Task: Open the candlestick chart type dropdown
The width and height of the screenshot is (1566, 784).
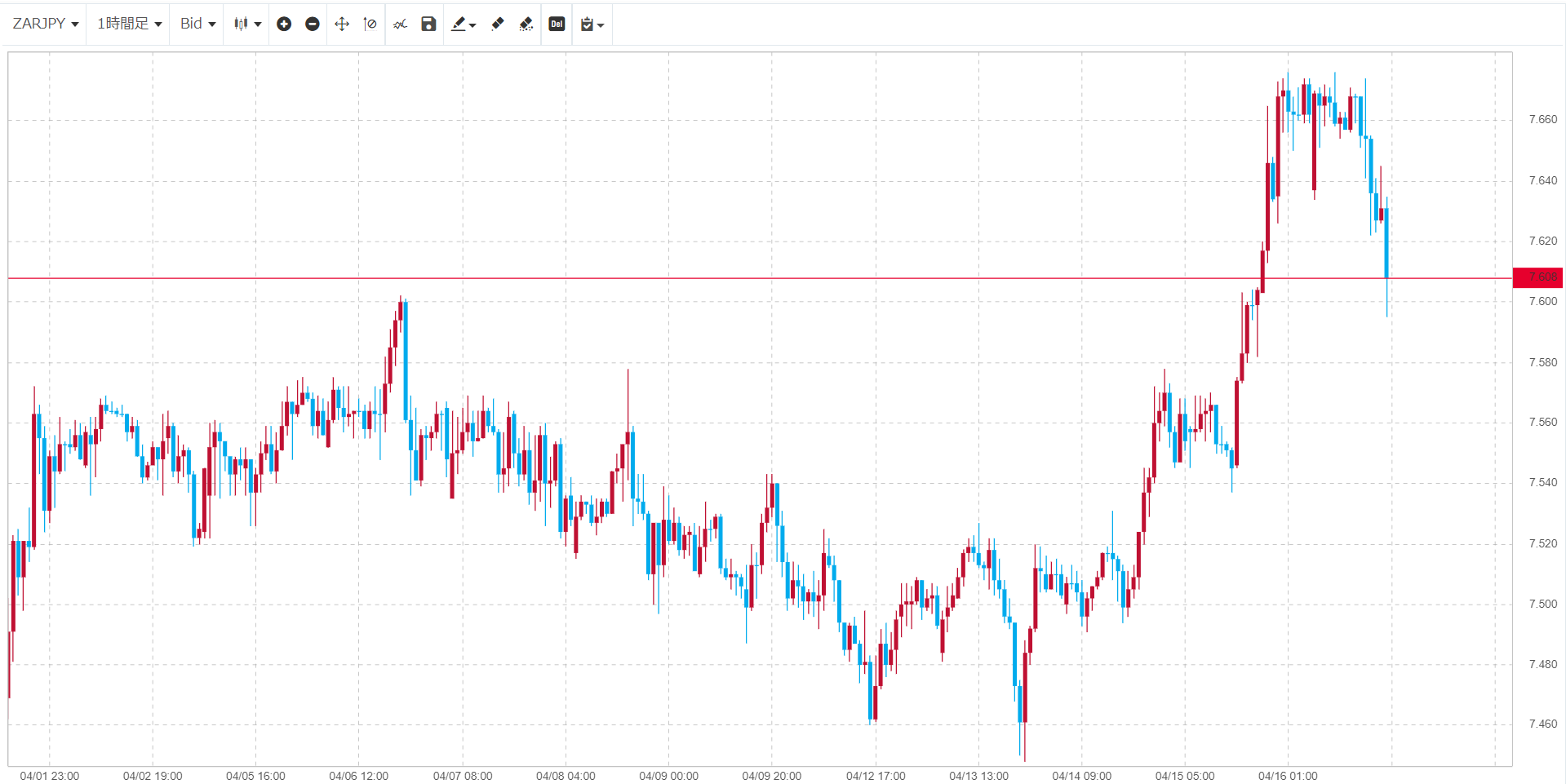Action: [247, 24]
